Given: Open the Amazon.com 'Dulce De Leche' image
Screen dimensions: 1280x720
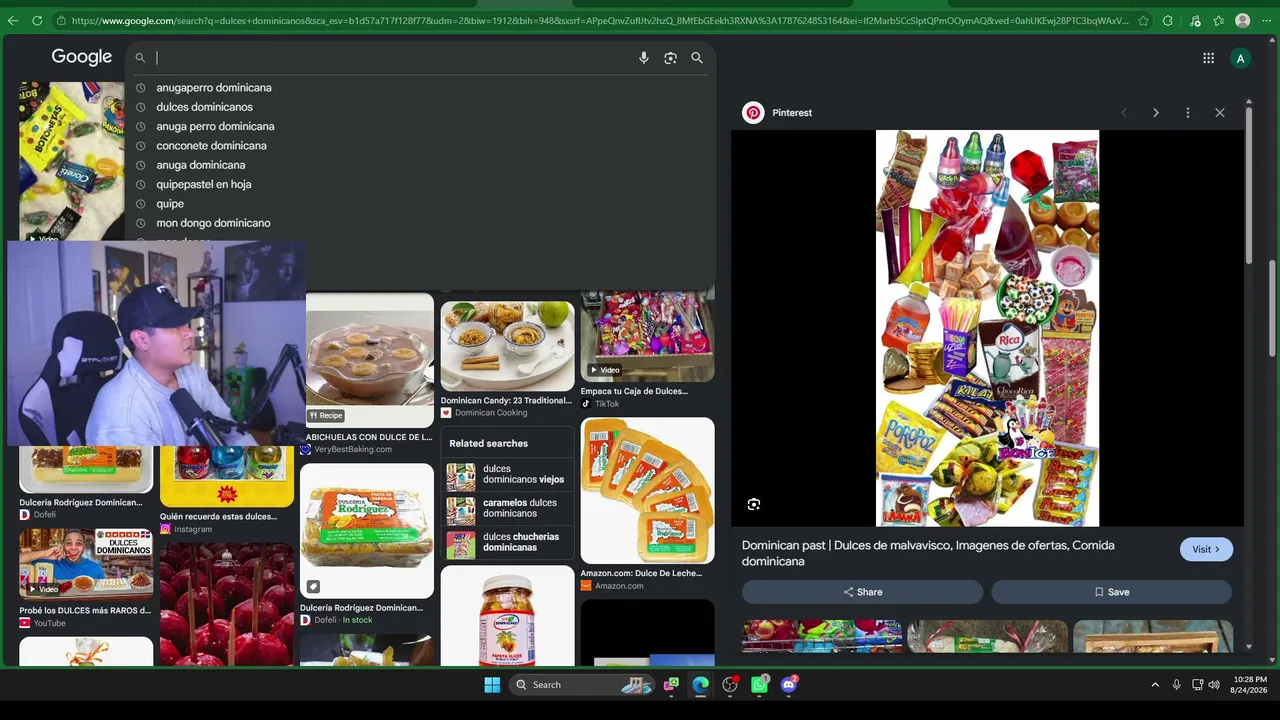Looking at the screenshot, I should (648, 491).
